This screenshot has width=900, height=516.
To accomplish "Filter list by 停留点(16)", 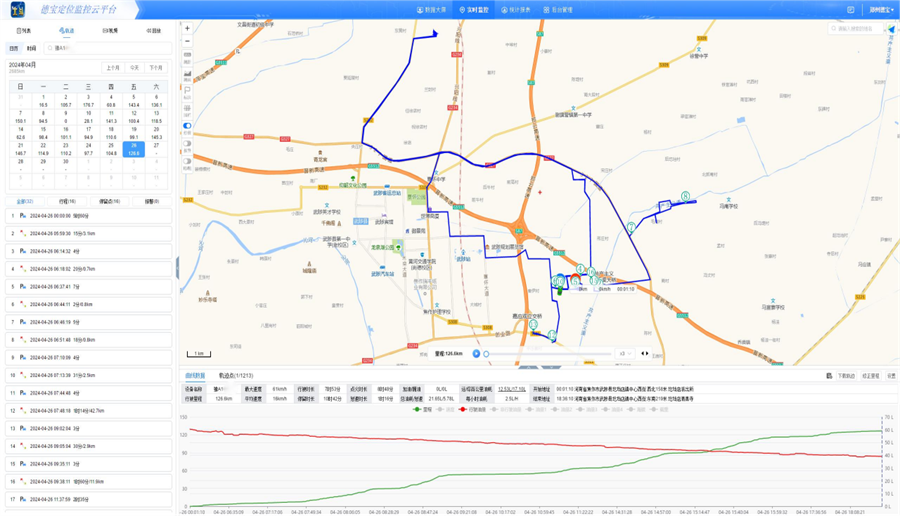I will (110, 201).
